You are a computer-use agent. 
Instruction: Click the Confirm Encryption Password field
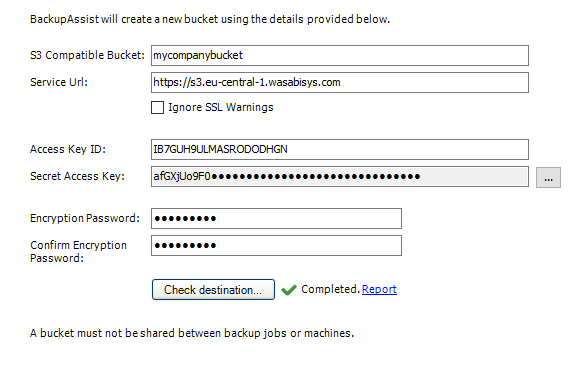point(276,246)
